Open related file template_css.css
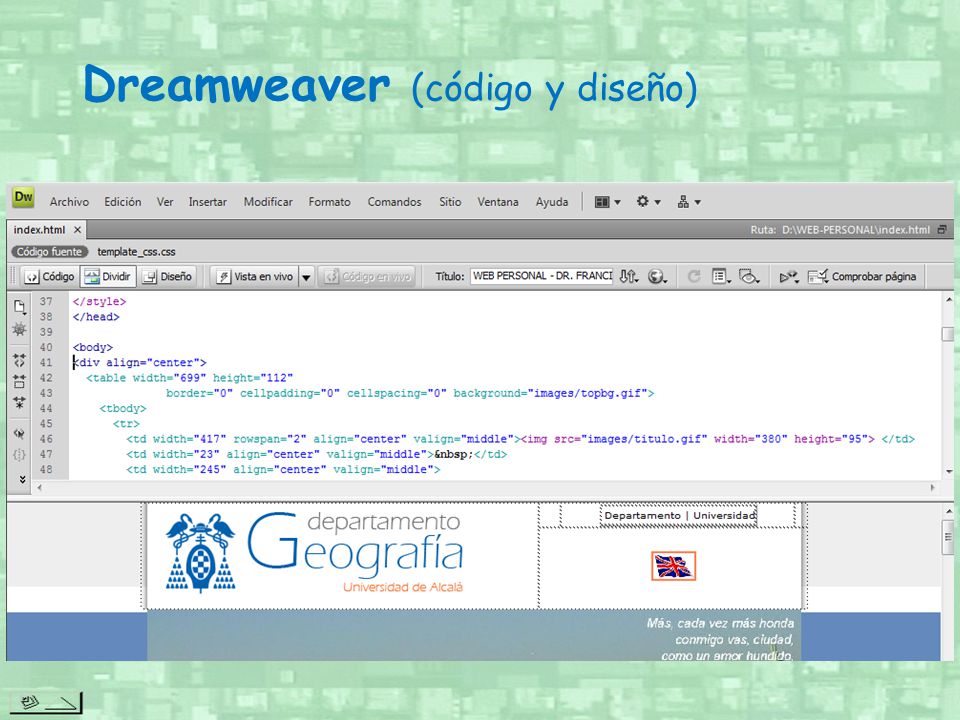 point(136,252)
